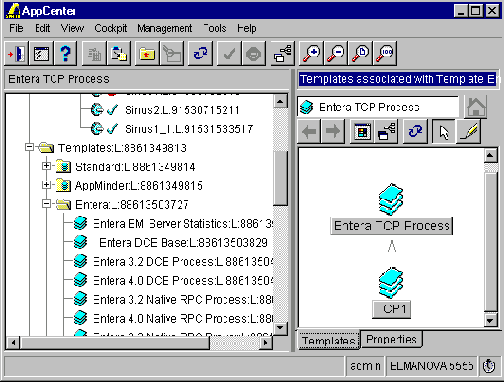Click the Entera TCP Process diagram label
The height and width of the screenshot is (382, 504).
392,226
